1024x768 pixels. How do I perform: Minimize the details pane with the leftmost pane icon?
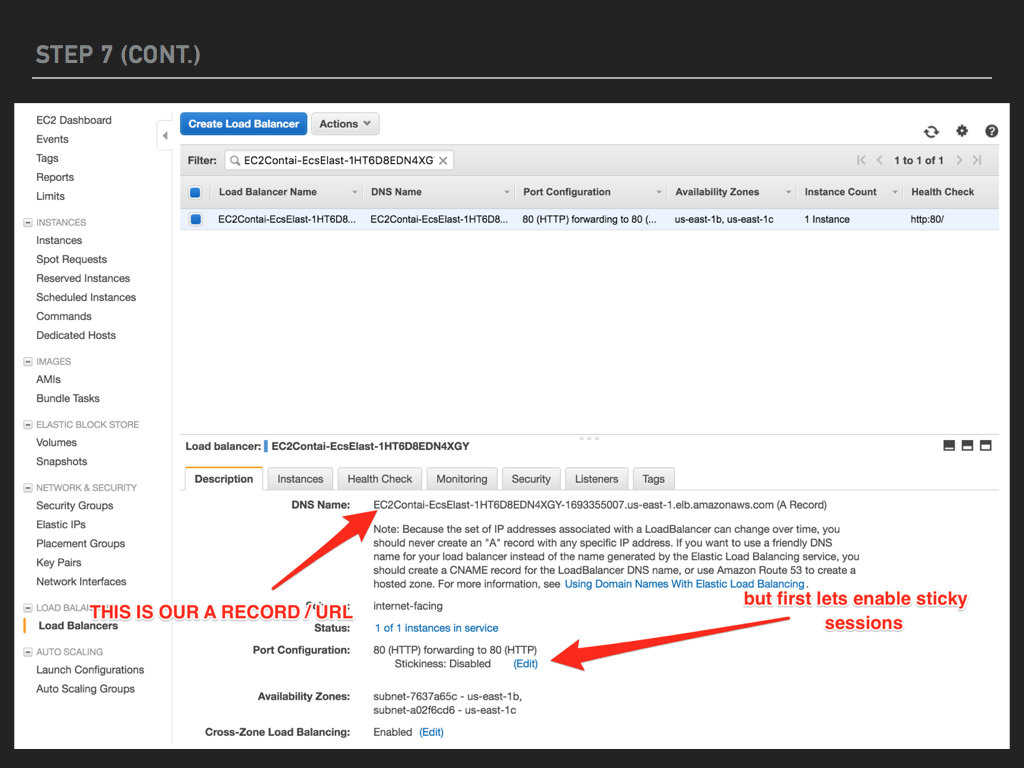click(949, 445)
